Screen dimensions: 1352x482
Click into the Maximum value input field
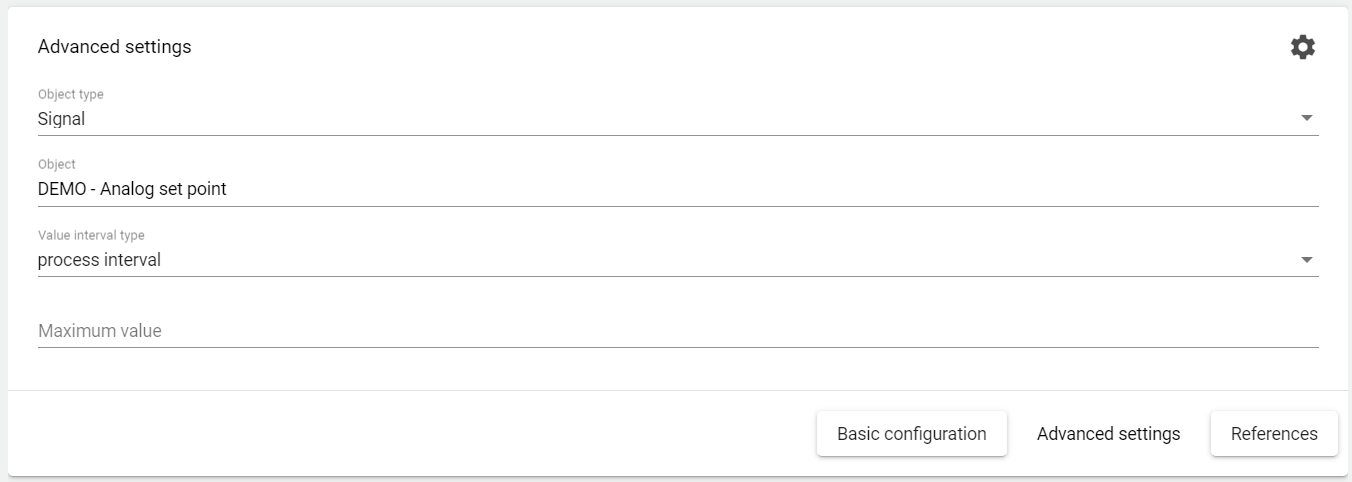coord(400,330)
